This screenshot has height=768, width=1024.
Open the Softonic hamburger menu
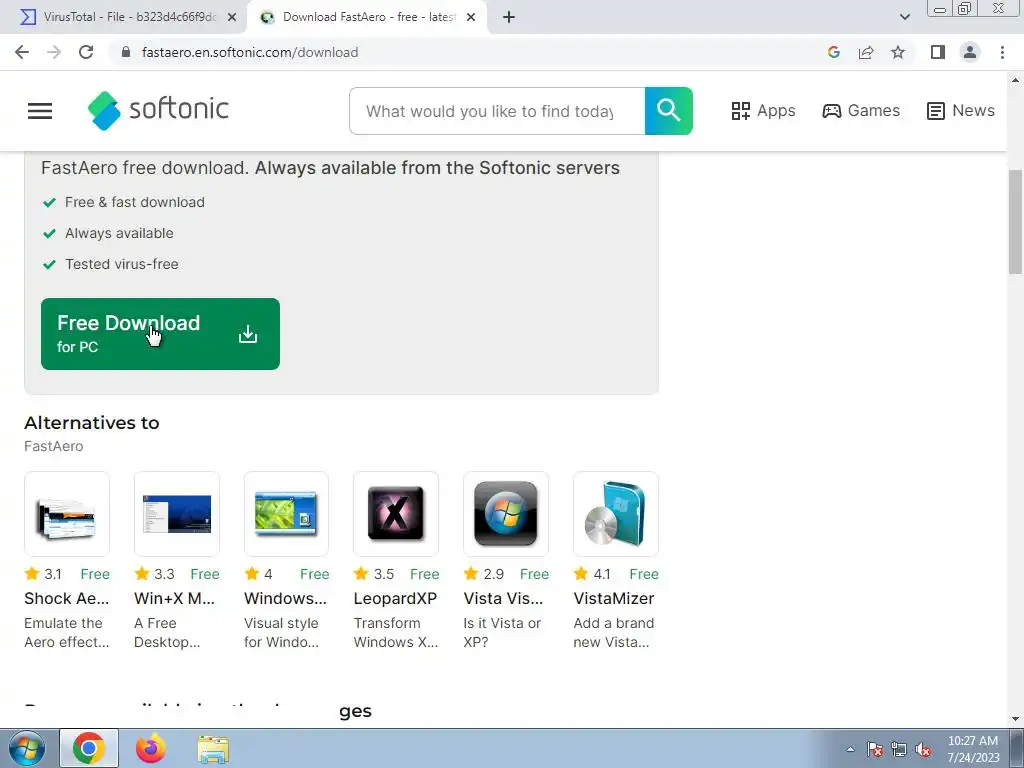tap(40, 111)
